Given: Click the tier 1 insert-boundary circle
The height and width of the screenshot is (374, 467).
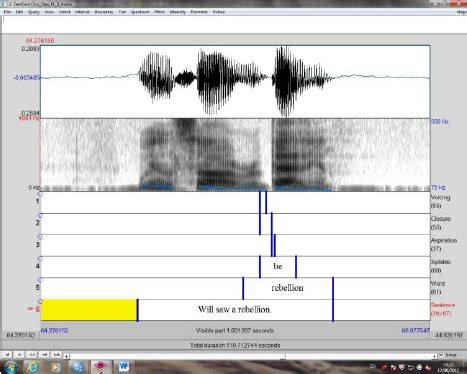Looking at the screenshot, I should pyautogui.click(x=40, y=194).
